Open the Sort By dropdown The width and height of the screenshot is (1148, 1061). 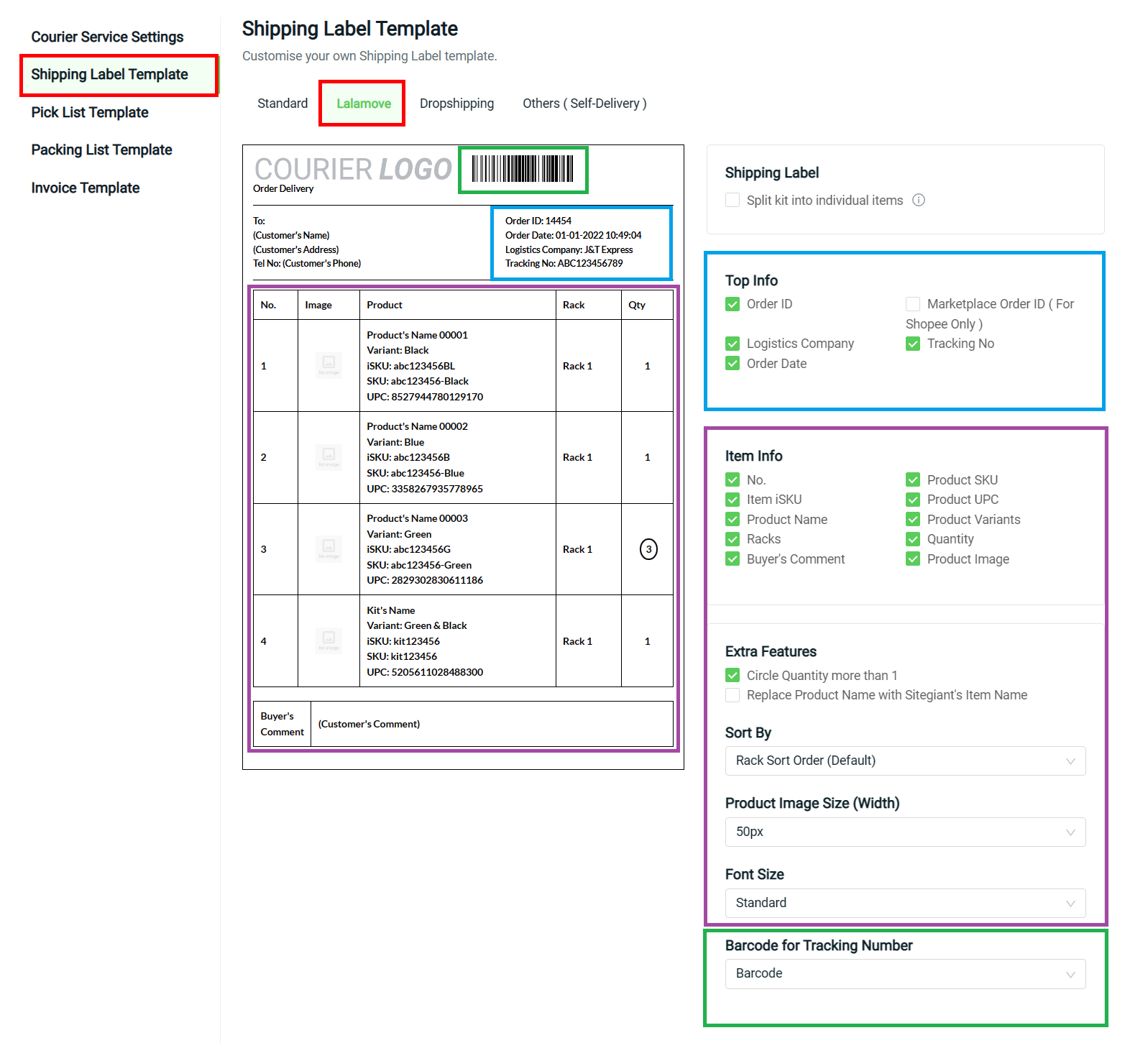pyautogui.click(x=905, y=761)
